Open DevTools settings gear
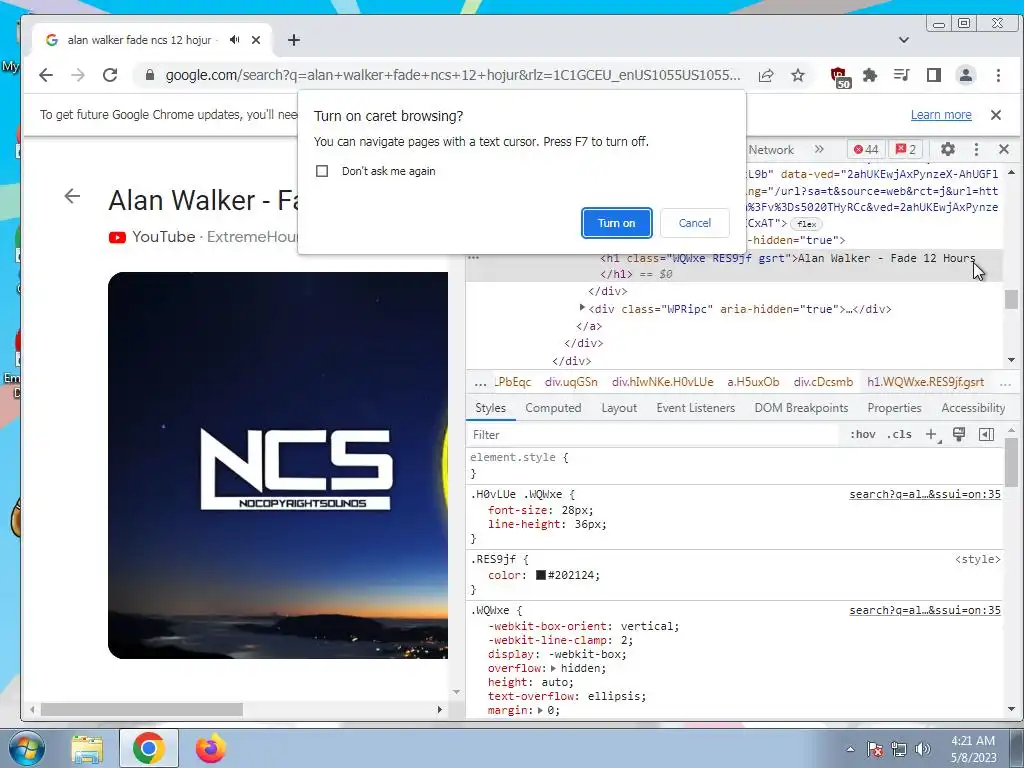 (948, 150)
